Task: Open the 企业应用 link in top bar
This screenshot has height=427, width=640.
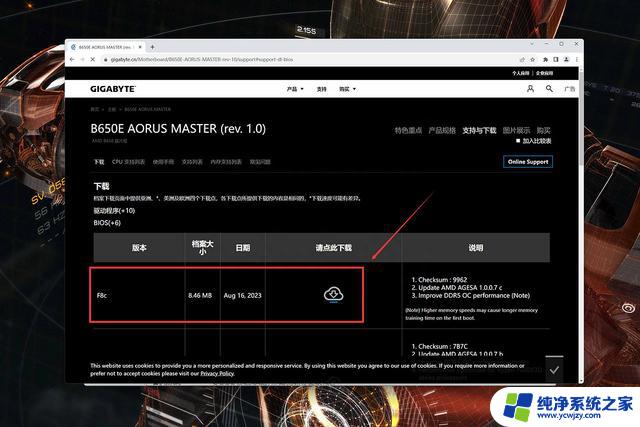Action: pos(544,73)
